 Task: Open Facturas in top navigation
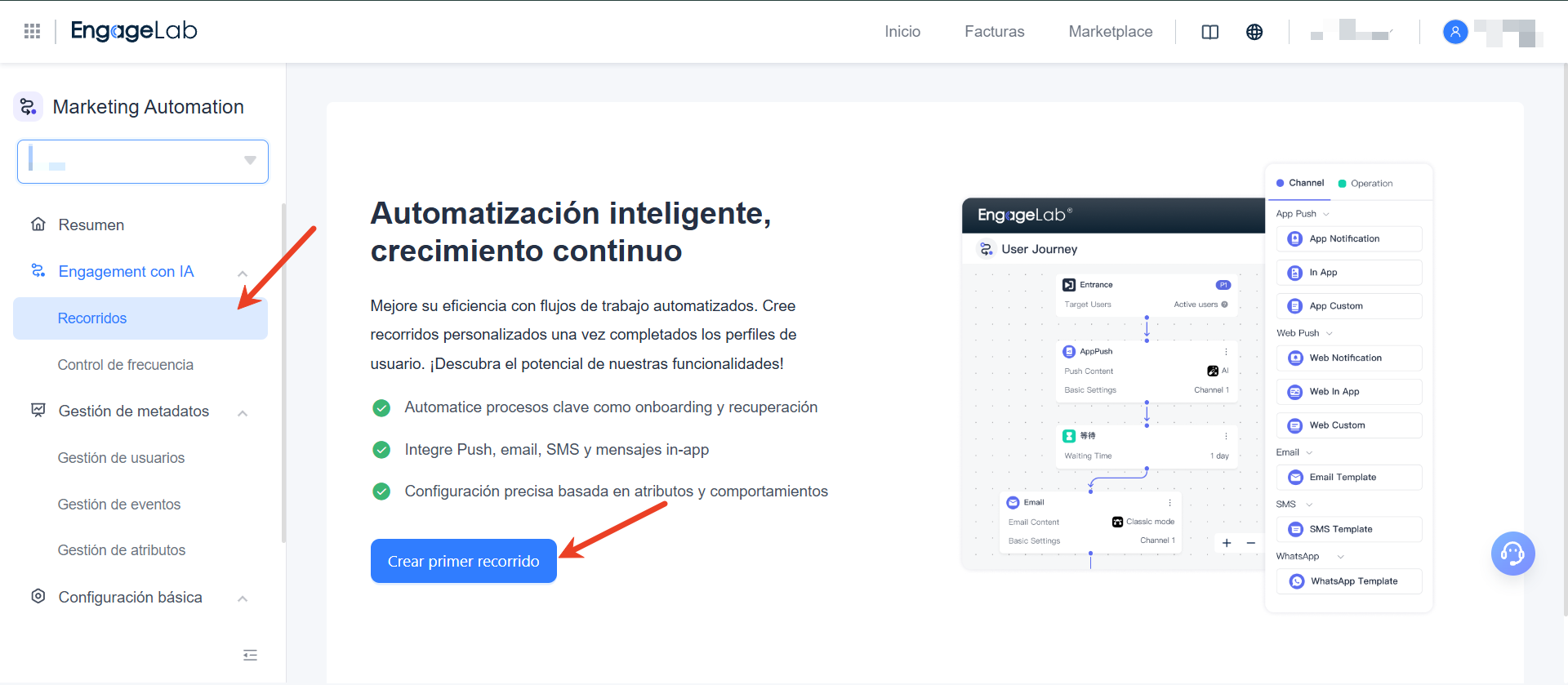pos(995,32)
